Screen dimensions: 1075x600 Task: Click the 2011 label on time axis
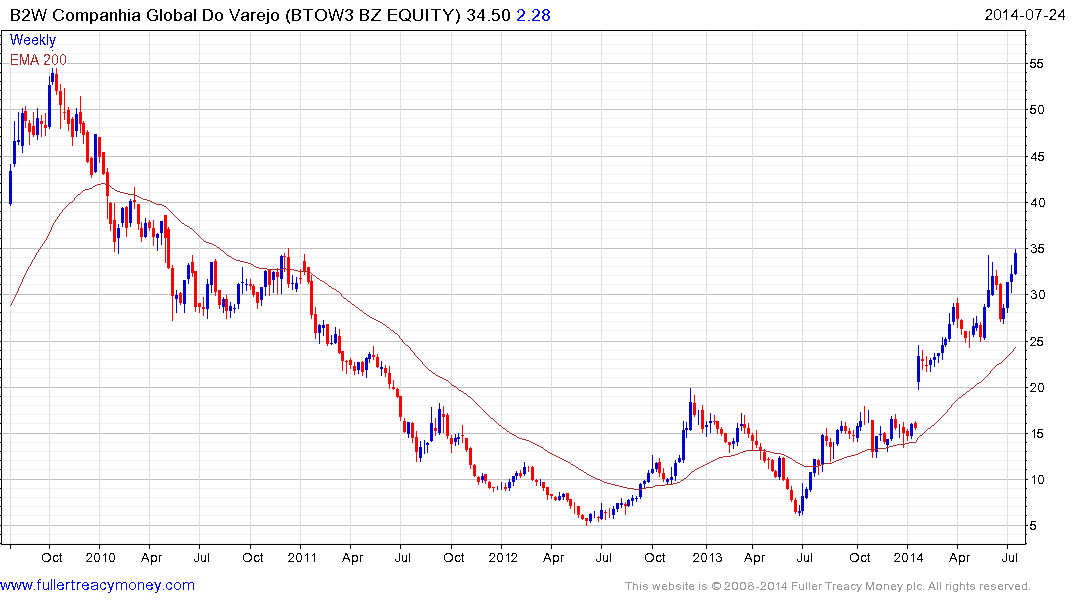[302, 557]
